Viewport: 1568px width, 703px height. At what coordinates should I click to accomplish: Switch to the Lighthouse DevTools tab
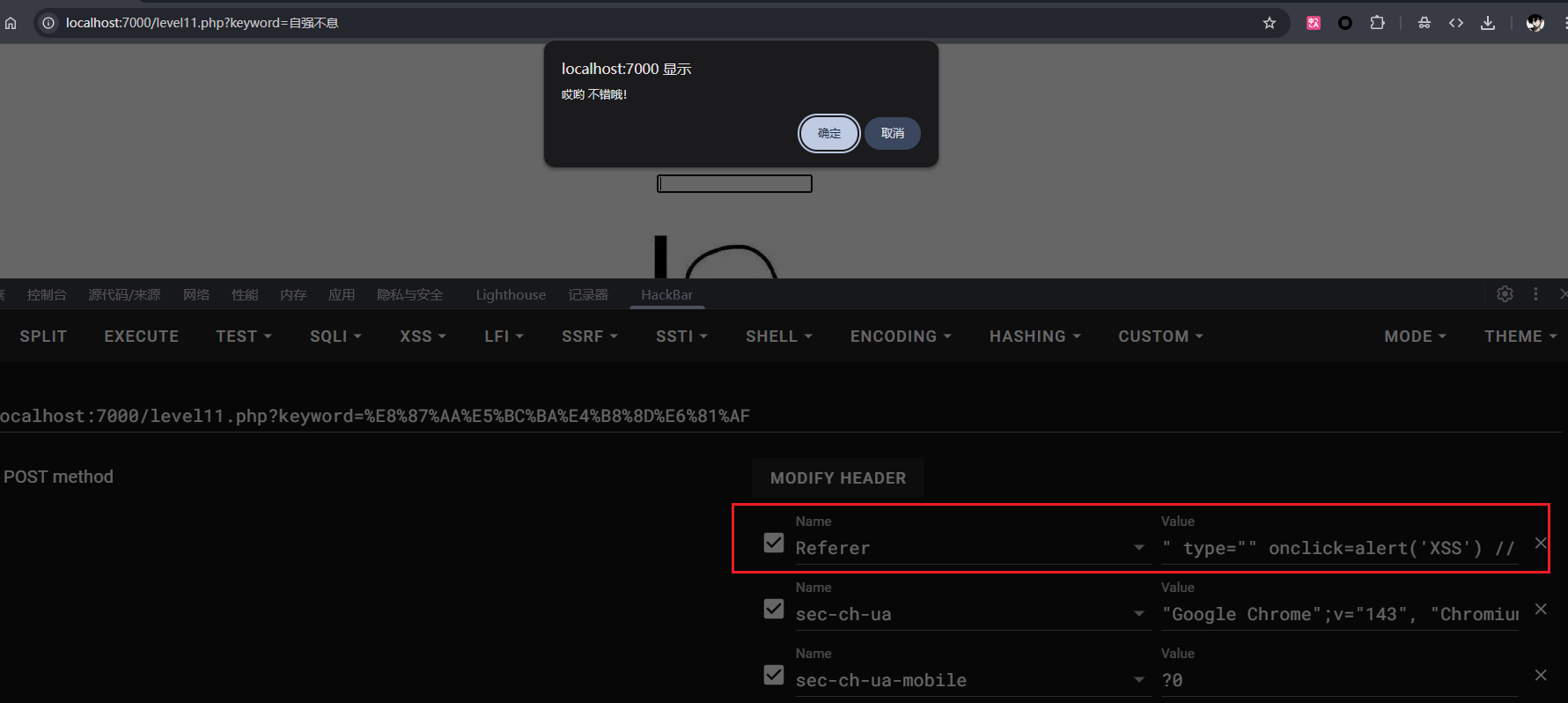click(x=511, y=295)
